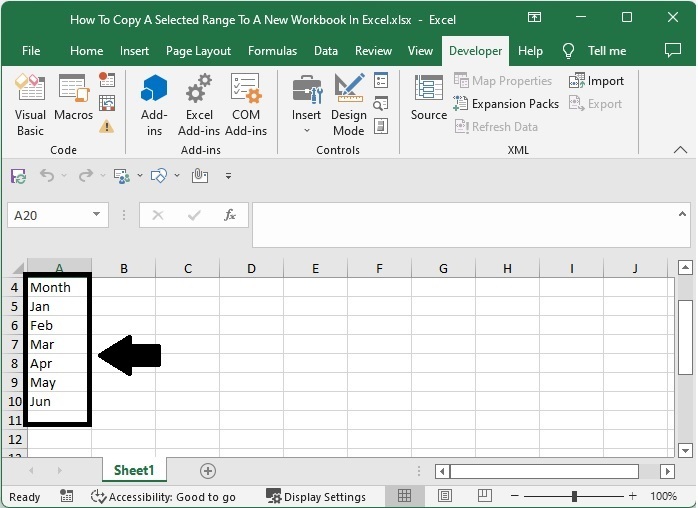Expand the Redo history dropdown
Viewport: 698px width, 508px height.
pos(103,175)
